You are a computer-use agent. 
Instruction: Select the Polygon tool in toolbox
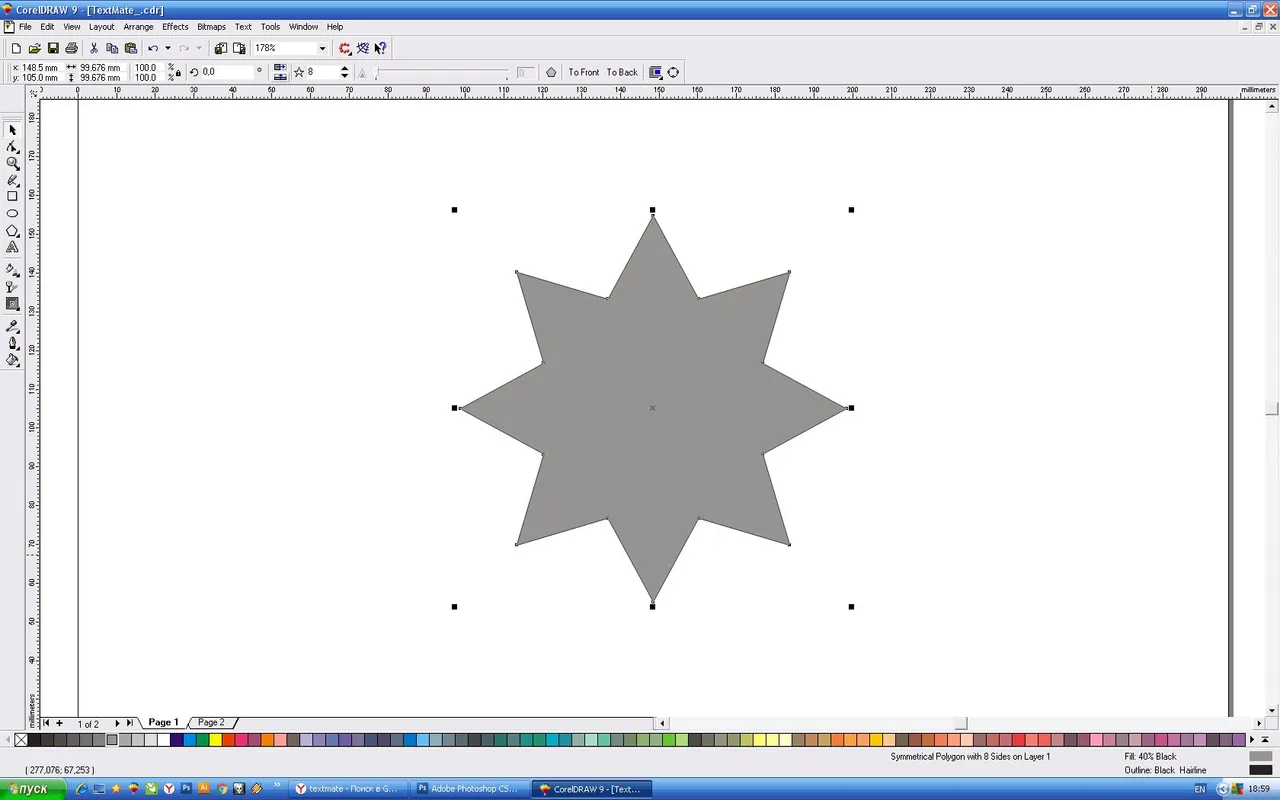[13, 230]
